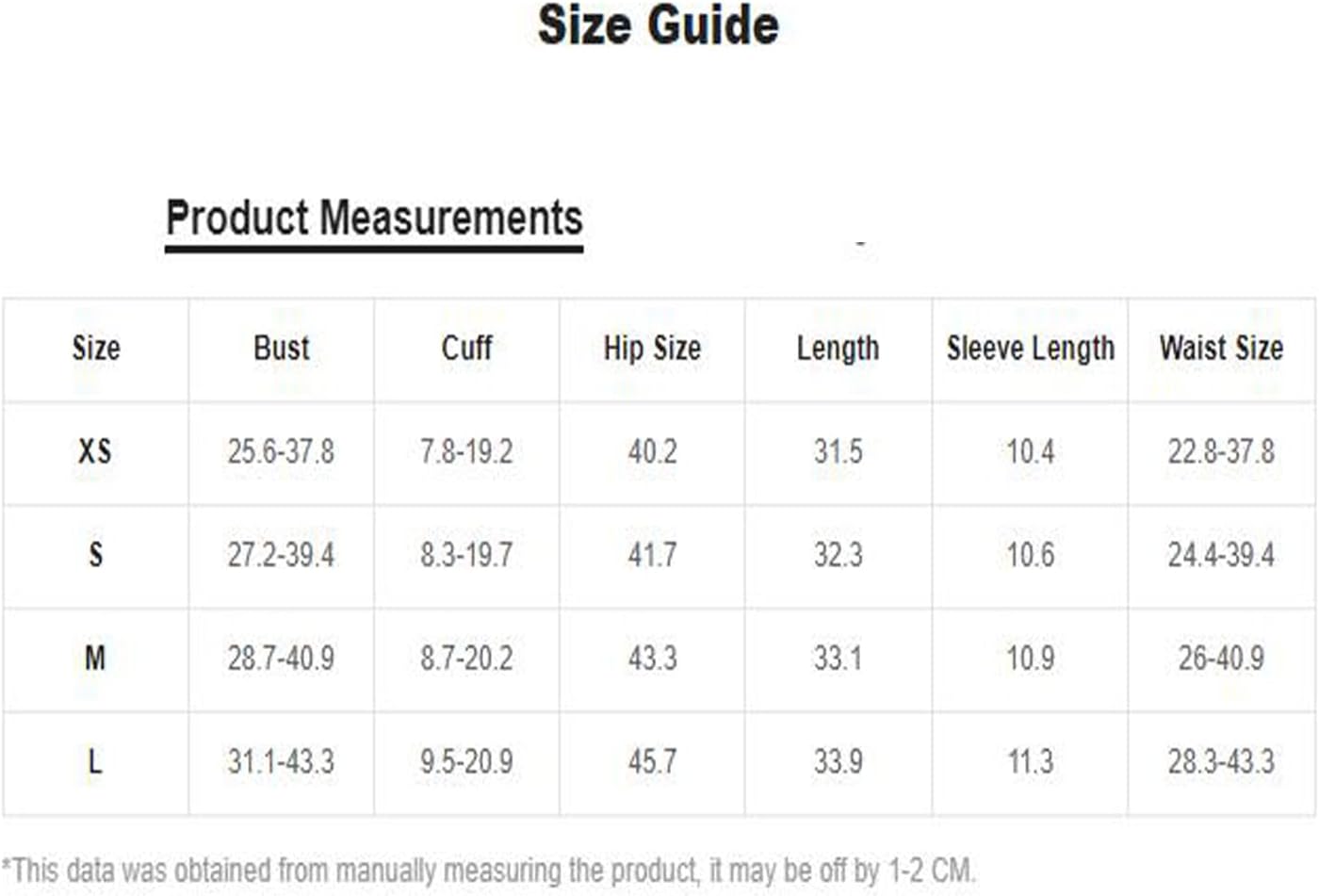Image resolution: width=1319 pixels, height=896 pixels.
Task: Click the XS size row label
Action: (95, 451)
